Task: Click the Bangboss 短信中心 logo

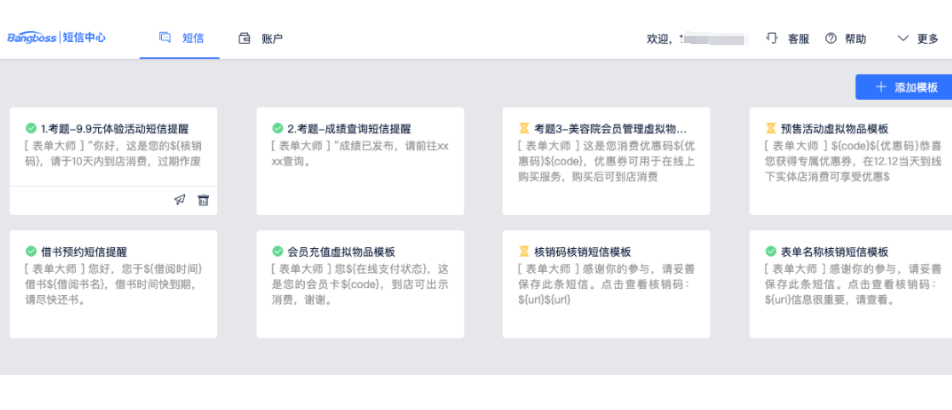Action: 56,38
